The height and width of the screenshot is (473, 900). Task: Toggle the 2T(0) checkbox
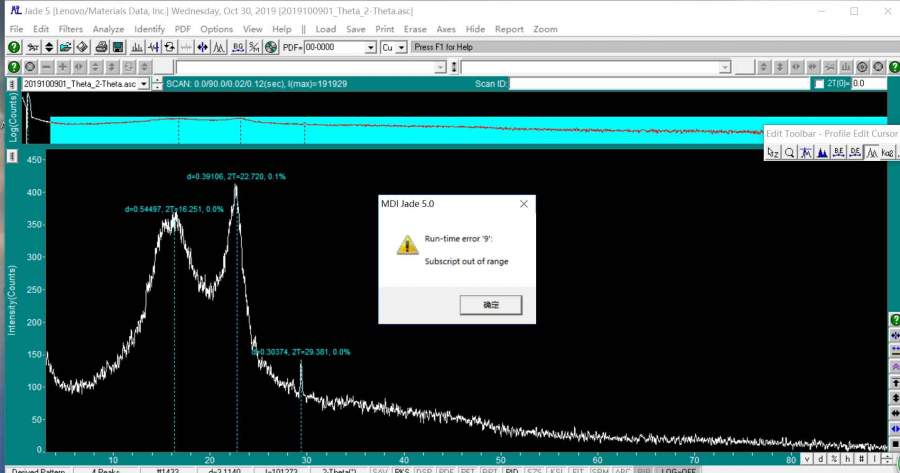(819, 84)
